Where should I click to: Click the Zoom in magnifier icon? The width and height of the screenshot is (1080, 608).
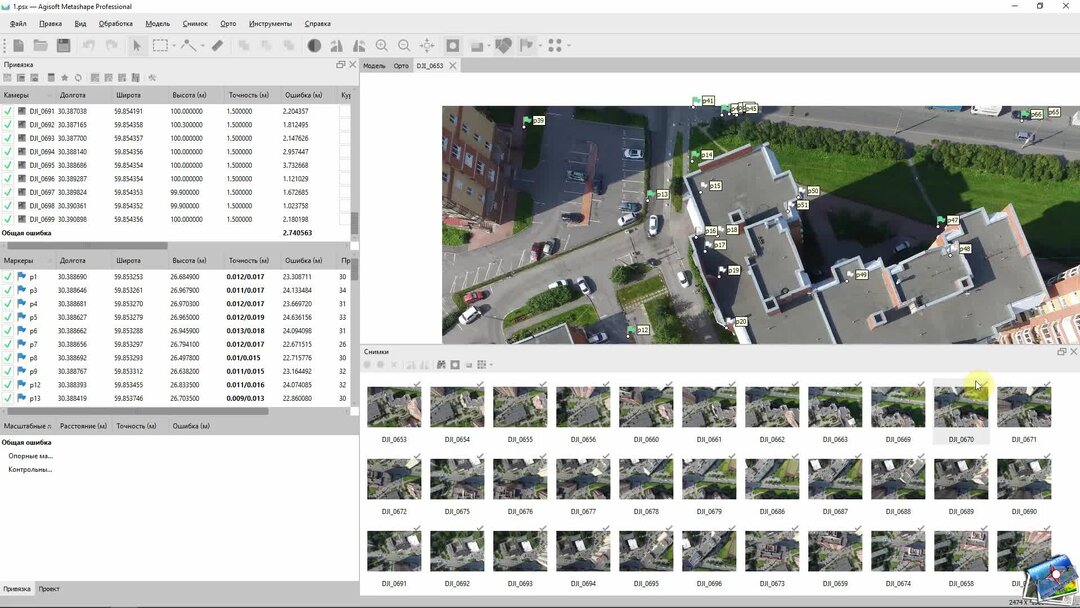[381, 45]
